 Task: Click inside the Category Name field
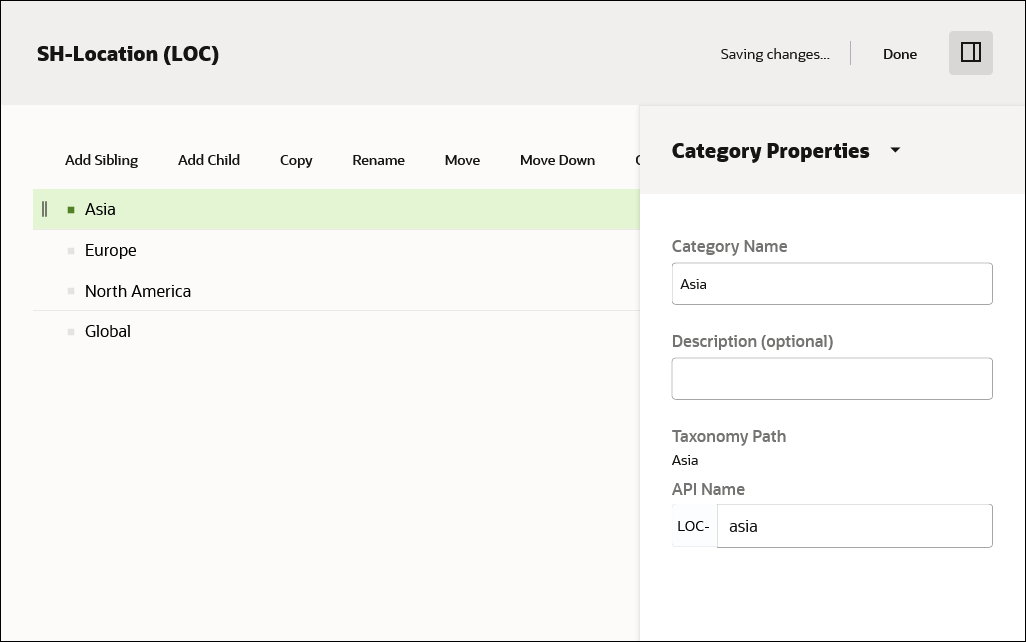[x=832, y=283]
